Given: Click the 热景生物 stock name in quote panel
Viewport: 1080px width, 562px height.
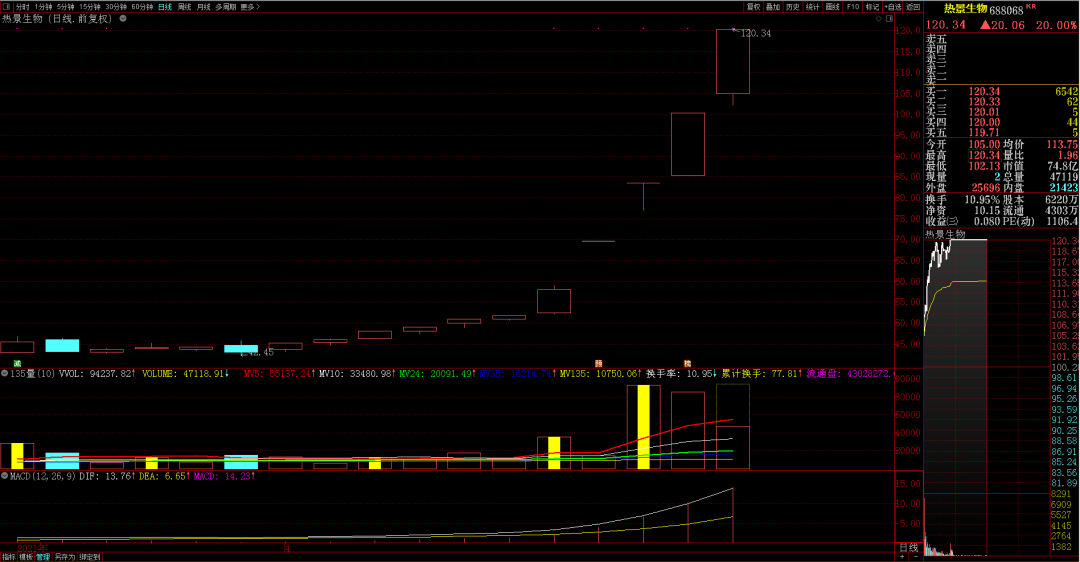Looking at the screenshot, I should 965,9.
